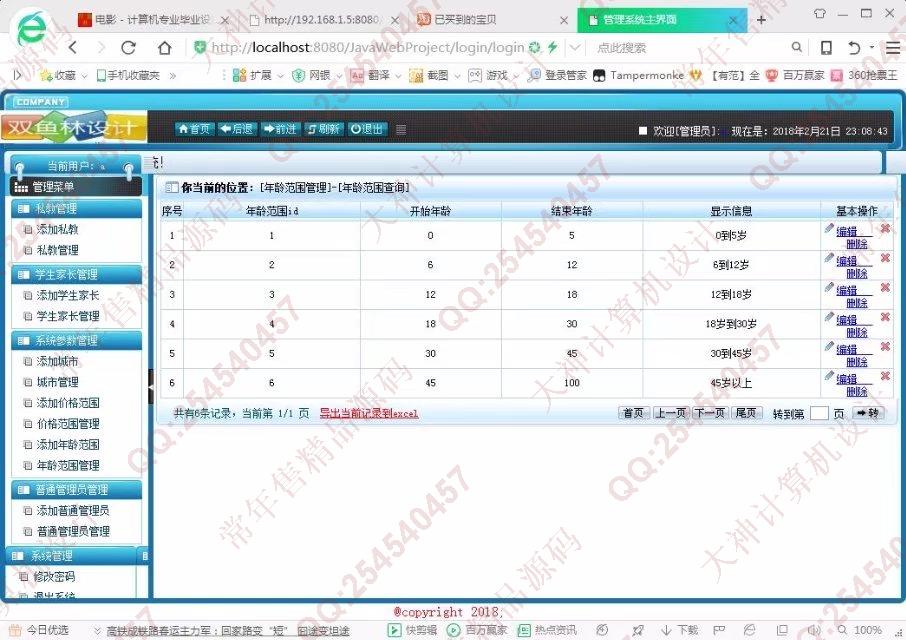Focus the 转到第 page number field

(x=819, y=414)
